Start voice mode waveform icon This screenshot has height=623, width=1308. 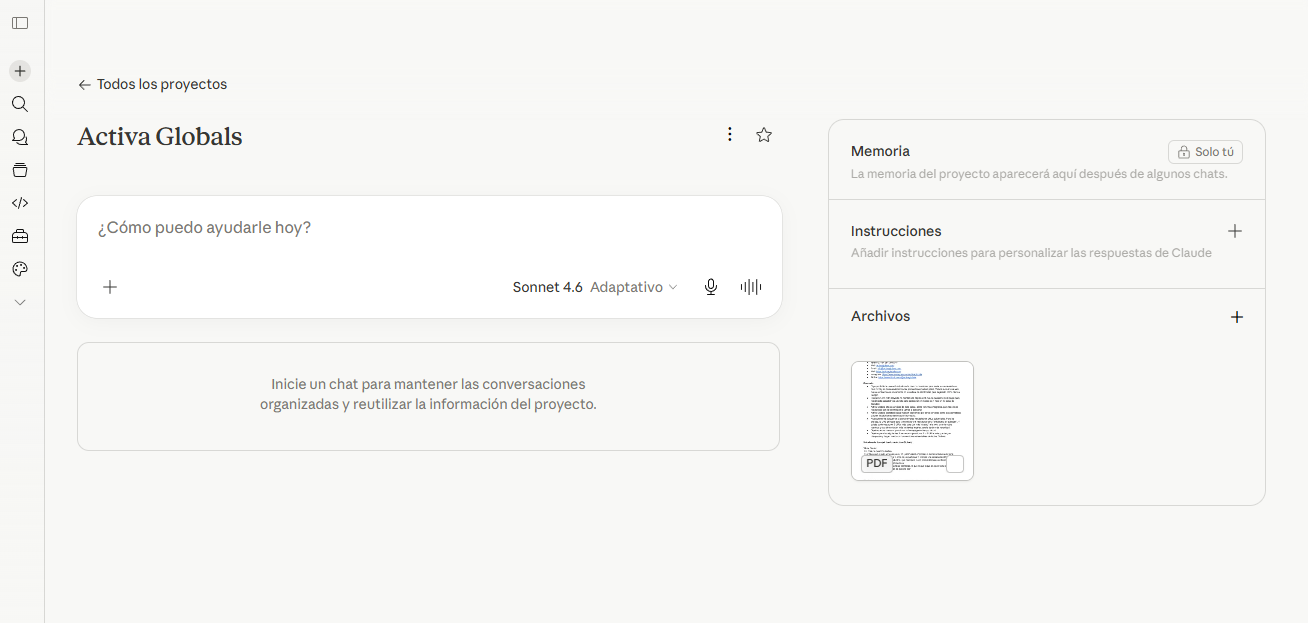point(751,287)
